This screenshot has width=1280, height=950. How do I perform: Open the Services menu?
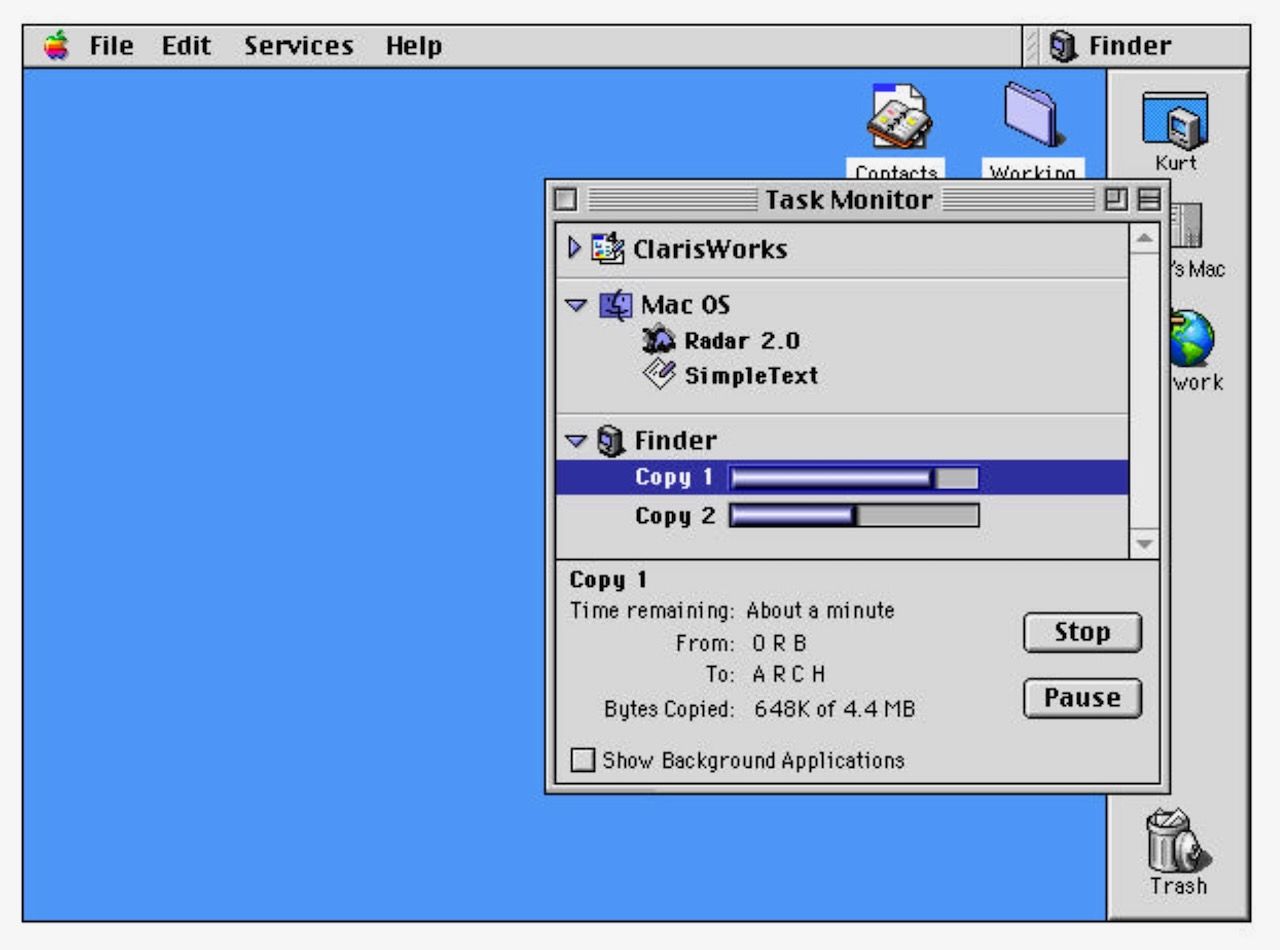coord(298,46)
